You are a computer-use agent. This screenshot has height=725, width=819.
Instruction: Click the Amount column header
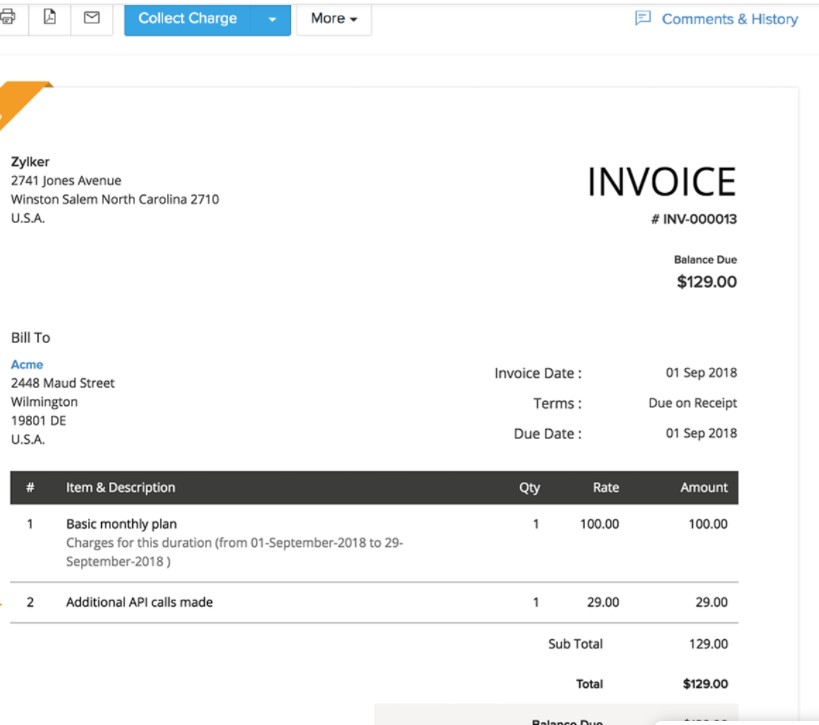pos(704,488)
